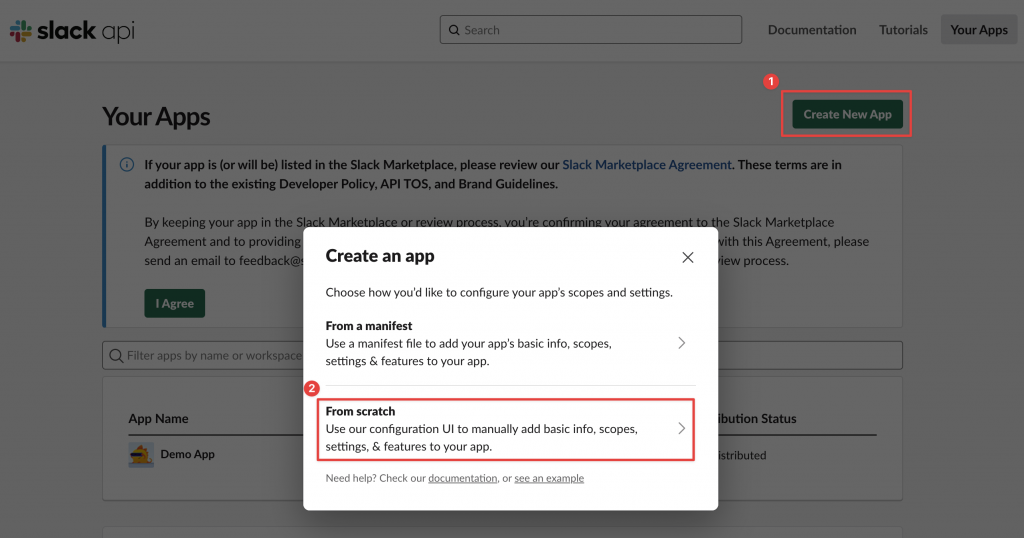
Task: Click the Create New App button
Action: point(847,114)
